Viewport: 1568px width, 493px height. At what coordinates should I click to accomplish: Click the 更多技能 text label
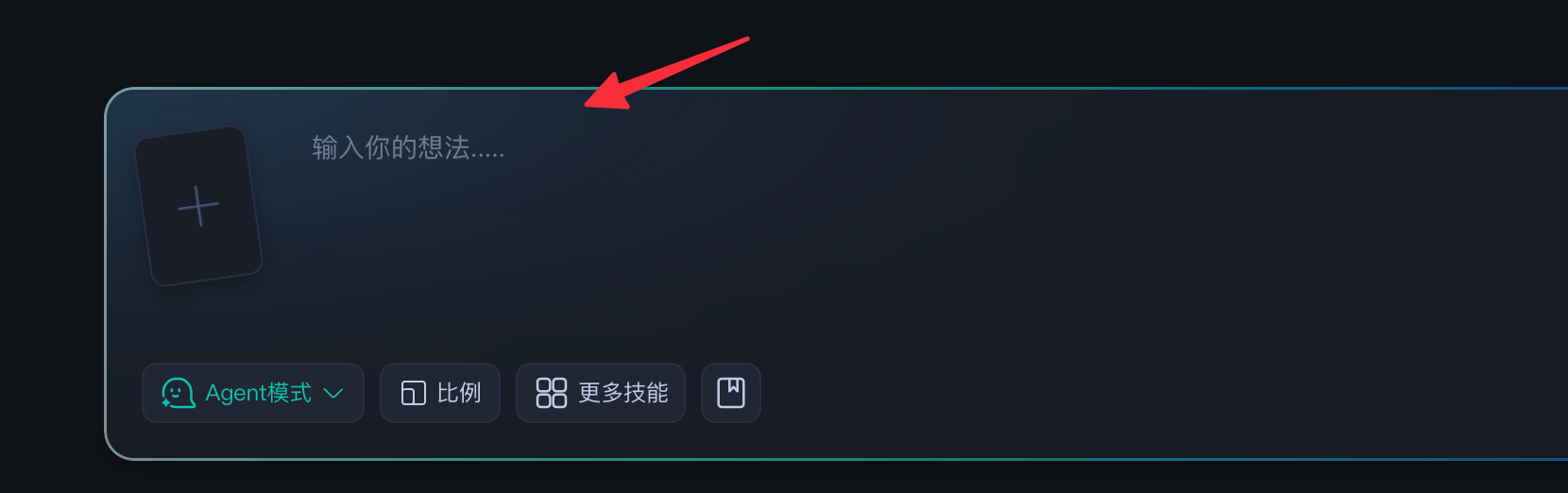(x=623, y=393)
